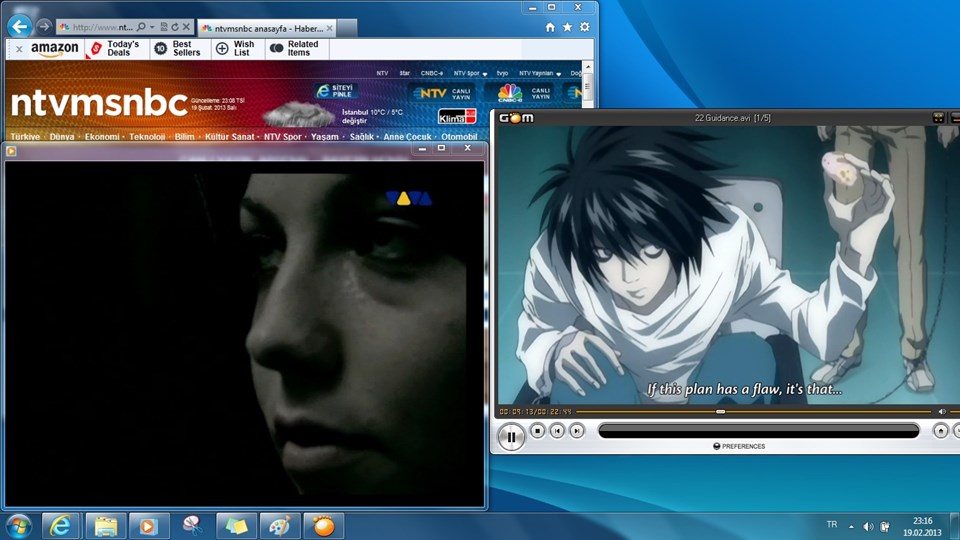Open the Bilim news section

(184, 137)
